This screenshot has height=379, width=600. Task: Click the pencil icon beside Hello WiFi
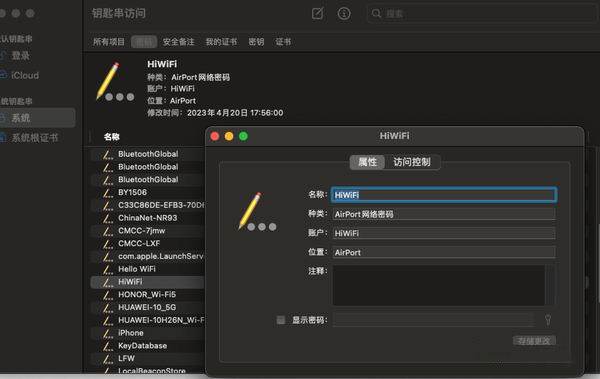coord(108,270)
